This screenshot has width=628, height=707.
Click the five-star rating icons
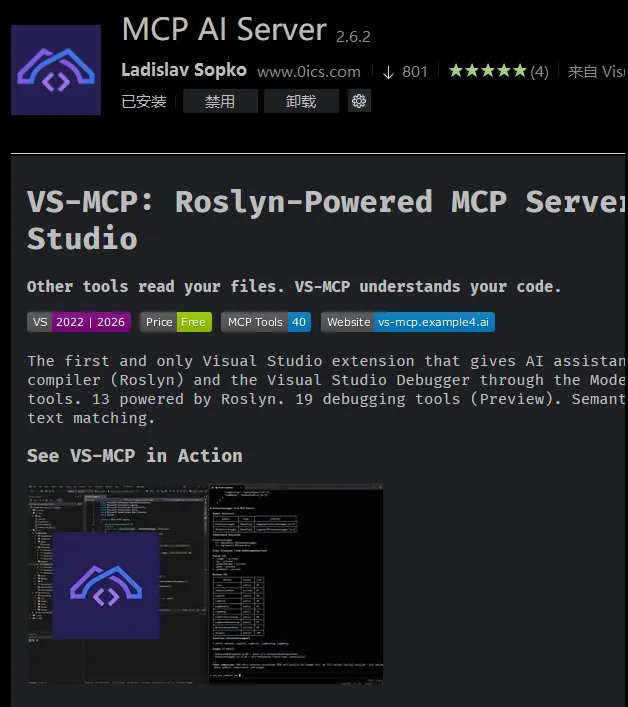click(487, 71)
